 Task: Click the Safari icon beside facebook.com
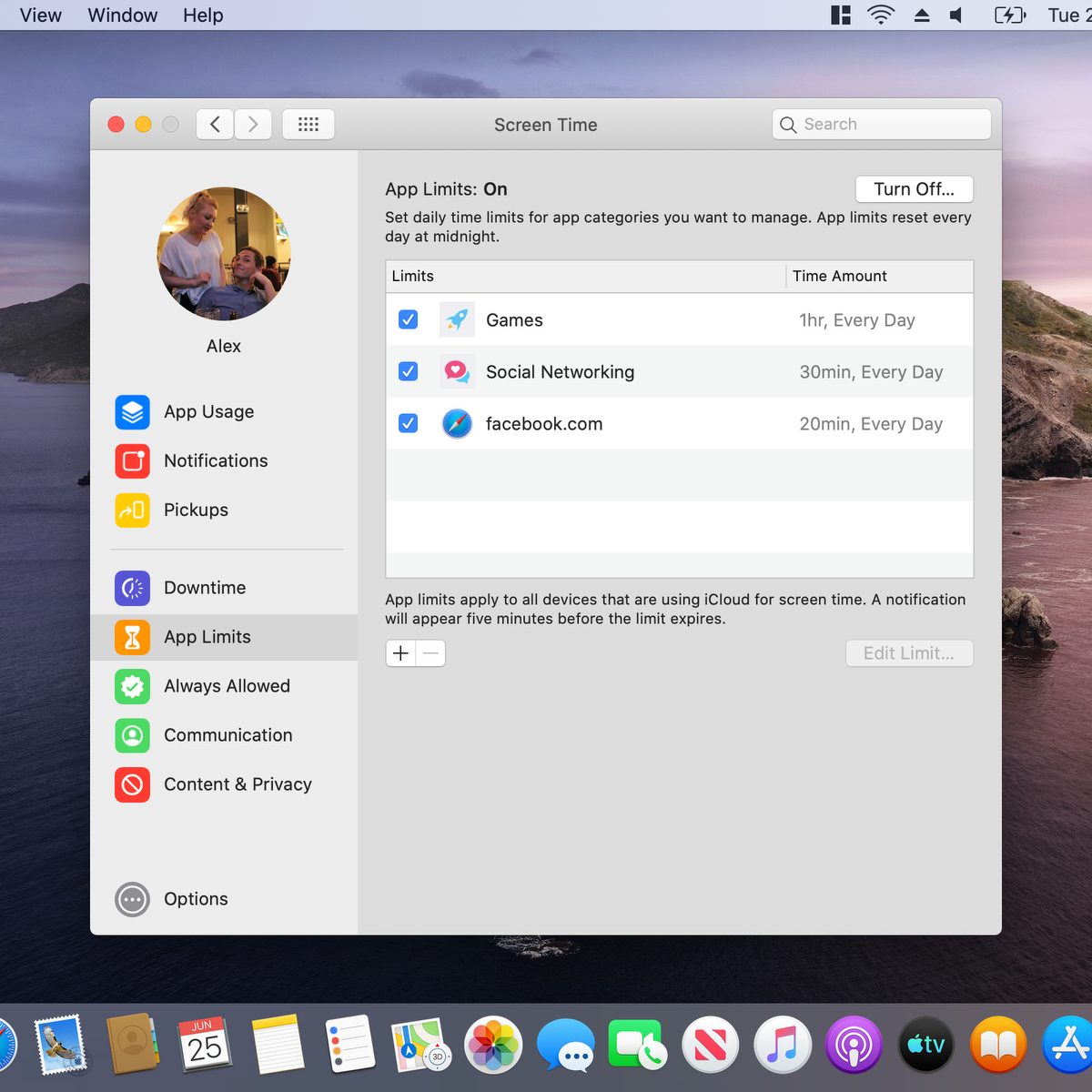tap(457, 423)
